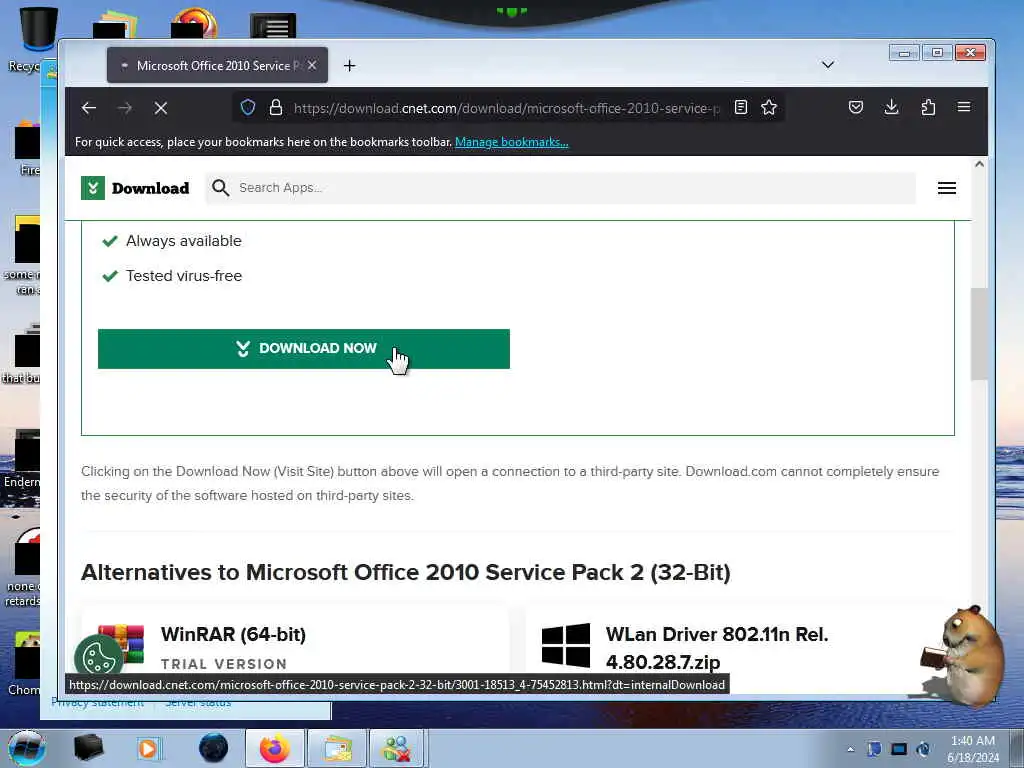Open the Windows Start orb

[27, 748]
